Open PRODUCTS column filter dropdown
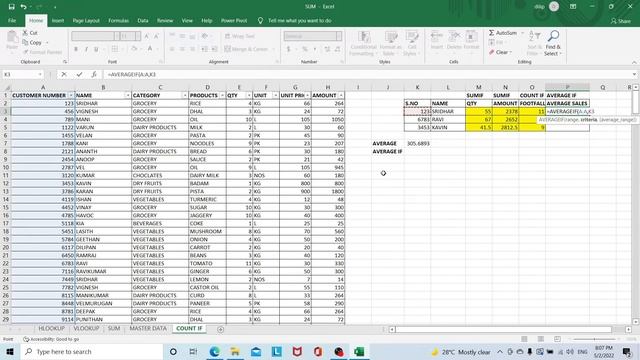640x360 pixels. (x=222, y=95)
